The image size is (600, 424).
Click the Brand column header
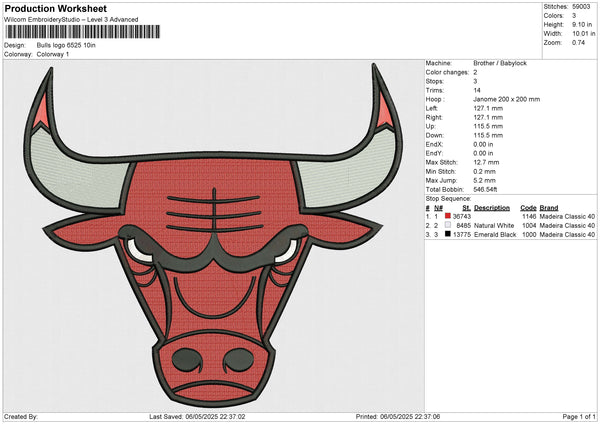coord(549,208)
